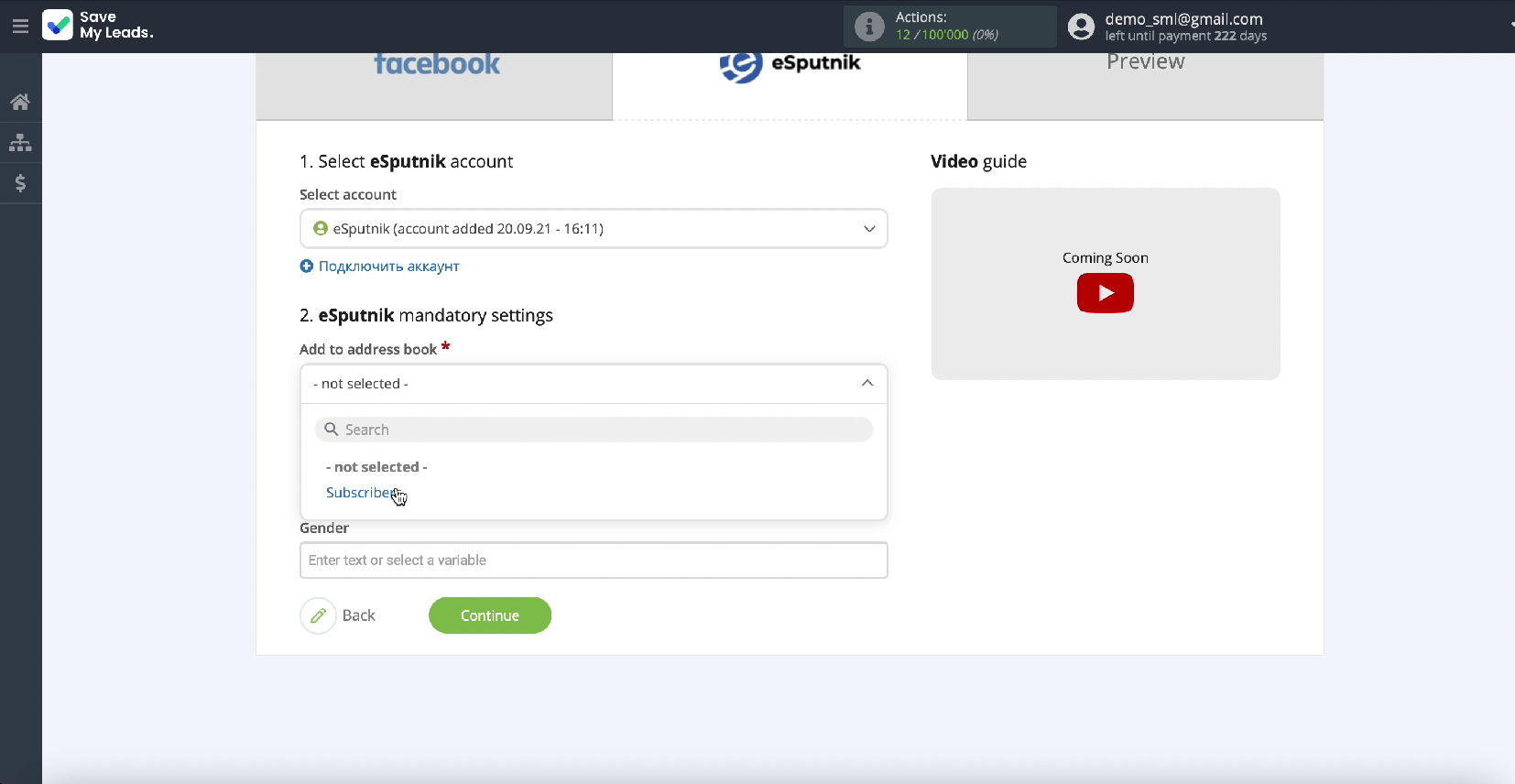Click the plus icon to connect account
Image resolution: width=1515 pixels, height=784 pixels.
click(x=307, y=266)
